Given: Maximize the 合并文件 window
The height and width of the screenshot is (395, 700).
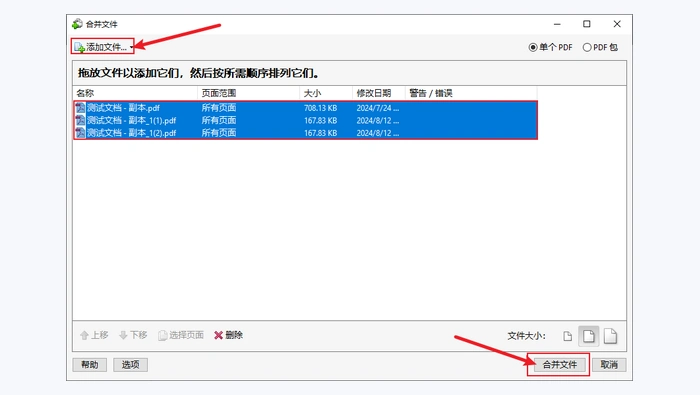Looking at the screenshot, I should 587,24.
